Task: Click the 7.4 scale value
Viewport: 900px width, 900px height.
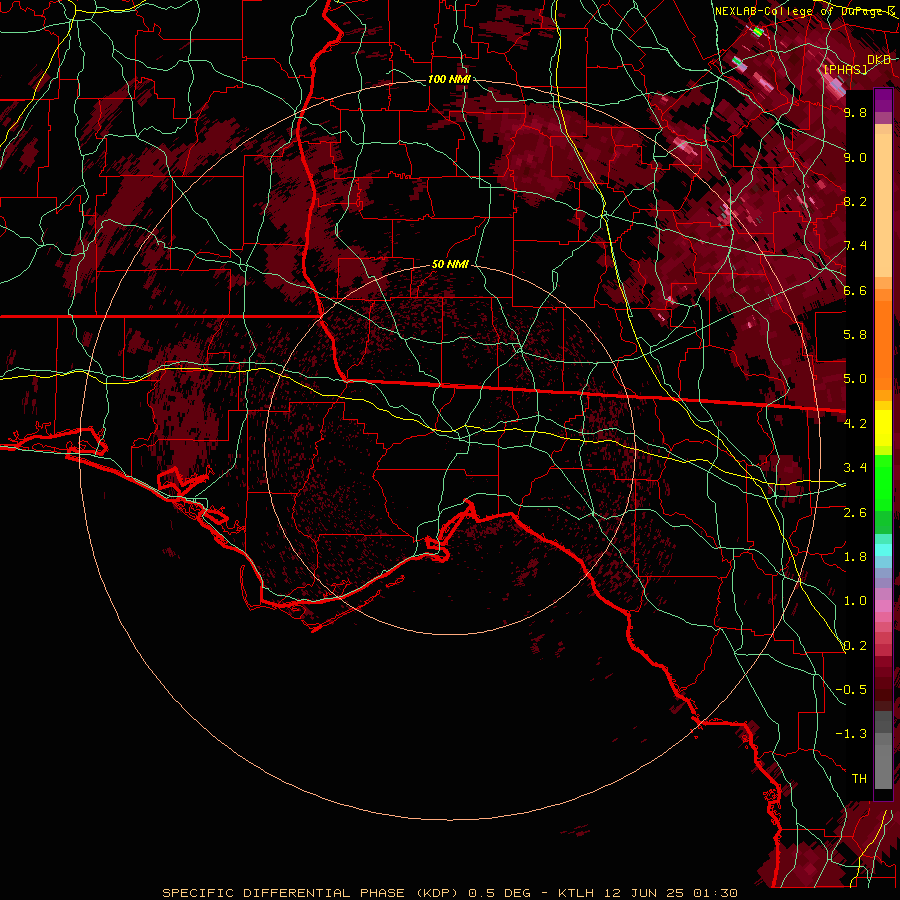Action: [855, 246]
